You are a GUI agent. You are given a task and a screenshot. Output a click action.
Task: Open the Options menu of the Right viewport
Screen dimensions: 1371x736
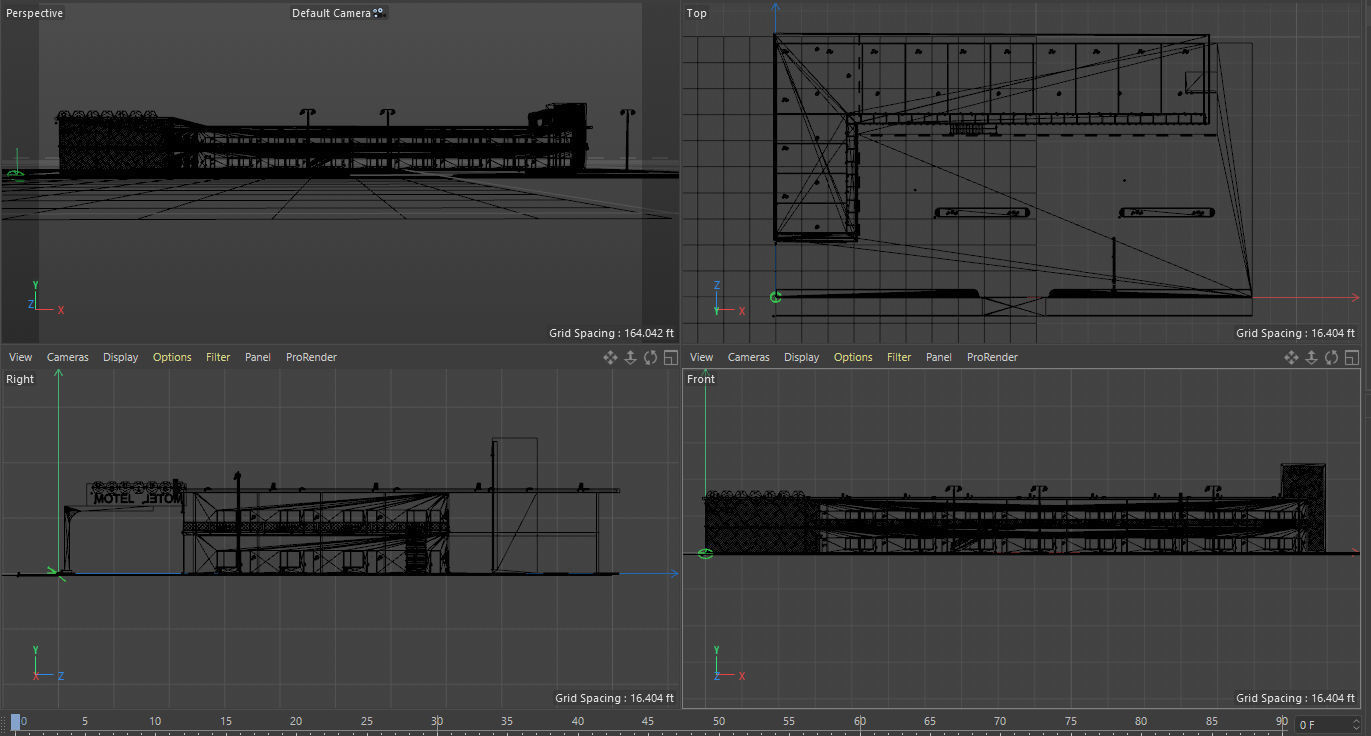coord(172,357)
